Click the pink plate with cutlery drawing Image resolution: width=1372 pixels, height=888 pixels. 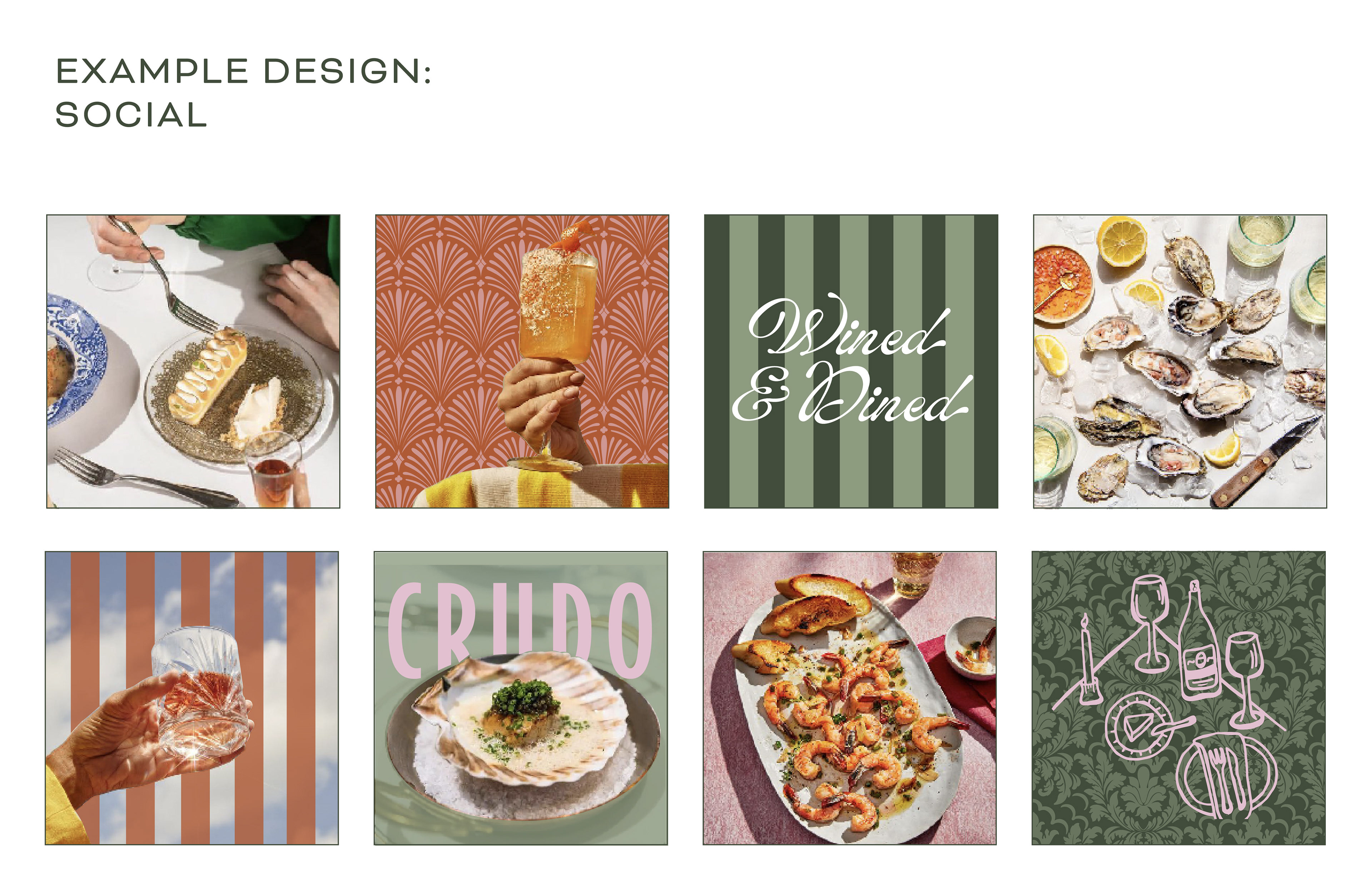pos(1226,775)
